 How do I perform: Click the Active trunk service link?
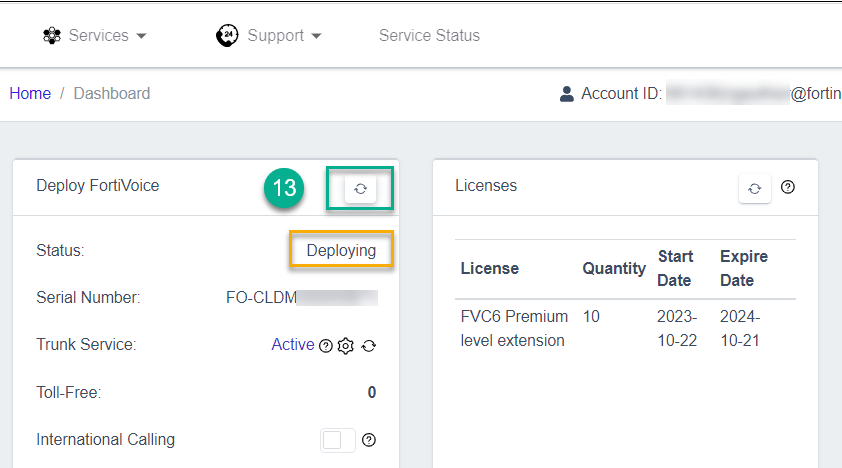pyautogui.click(x=293, y=345)
